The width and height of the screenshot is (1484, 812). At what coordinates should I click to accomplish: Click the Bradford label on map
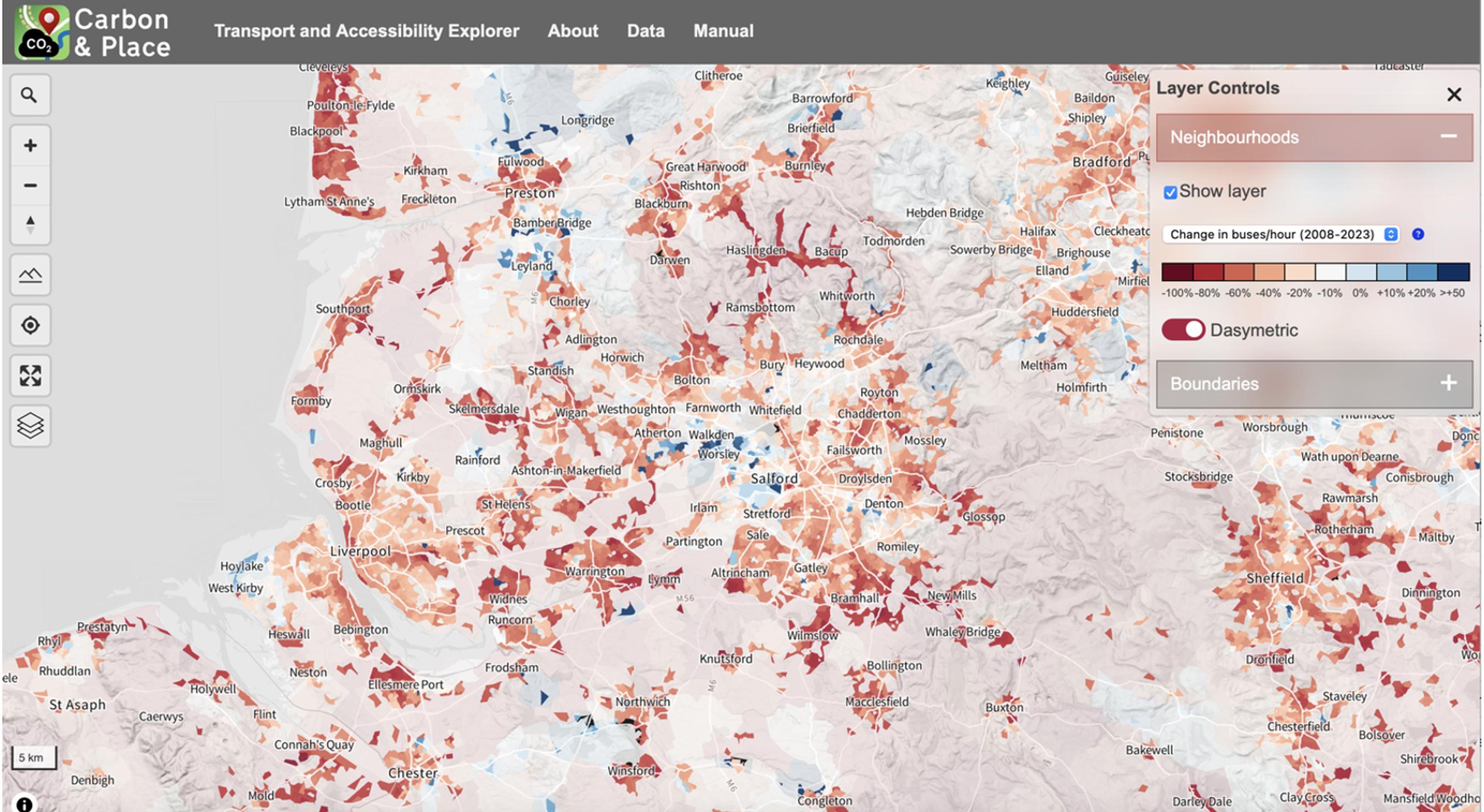click(1101, 163)
